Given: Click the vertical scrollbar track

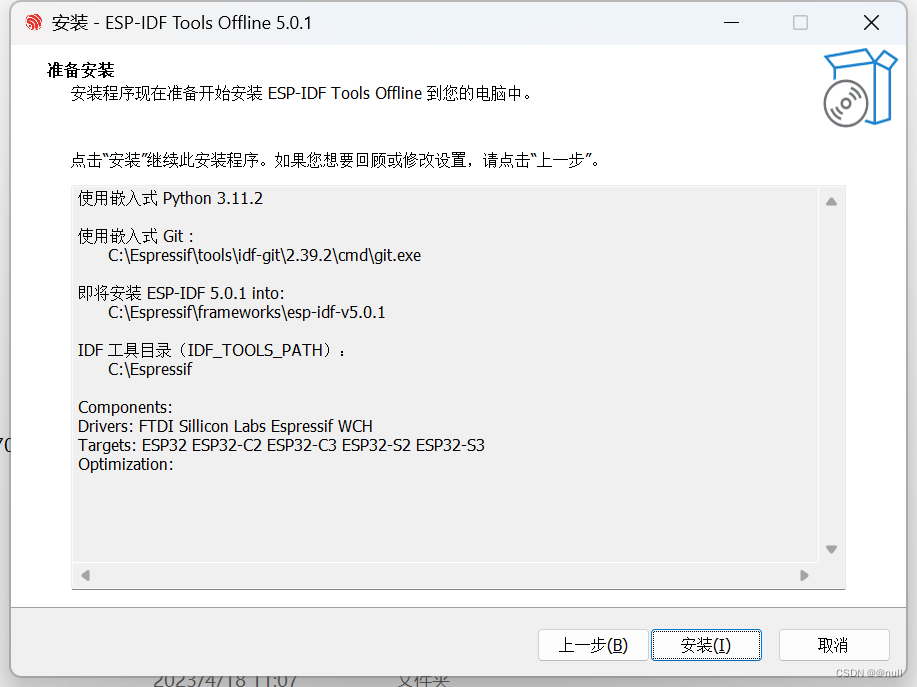Looking at the screenshot, I should point(831,375).
